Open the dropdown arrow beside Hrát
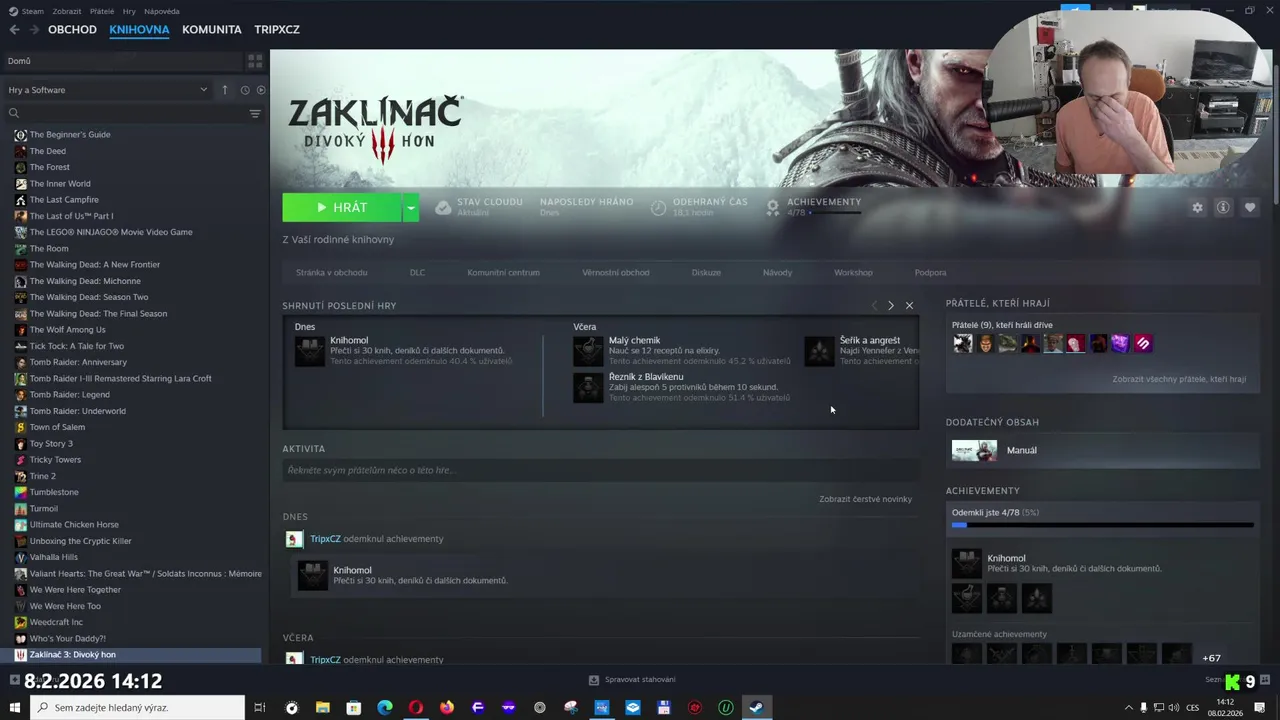The image size is (1280, 720). coord(410,208)
